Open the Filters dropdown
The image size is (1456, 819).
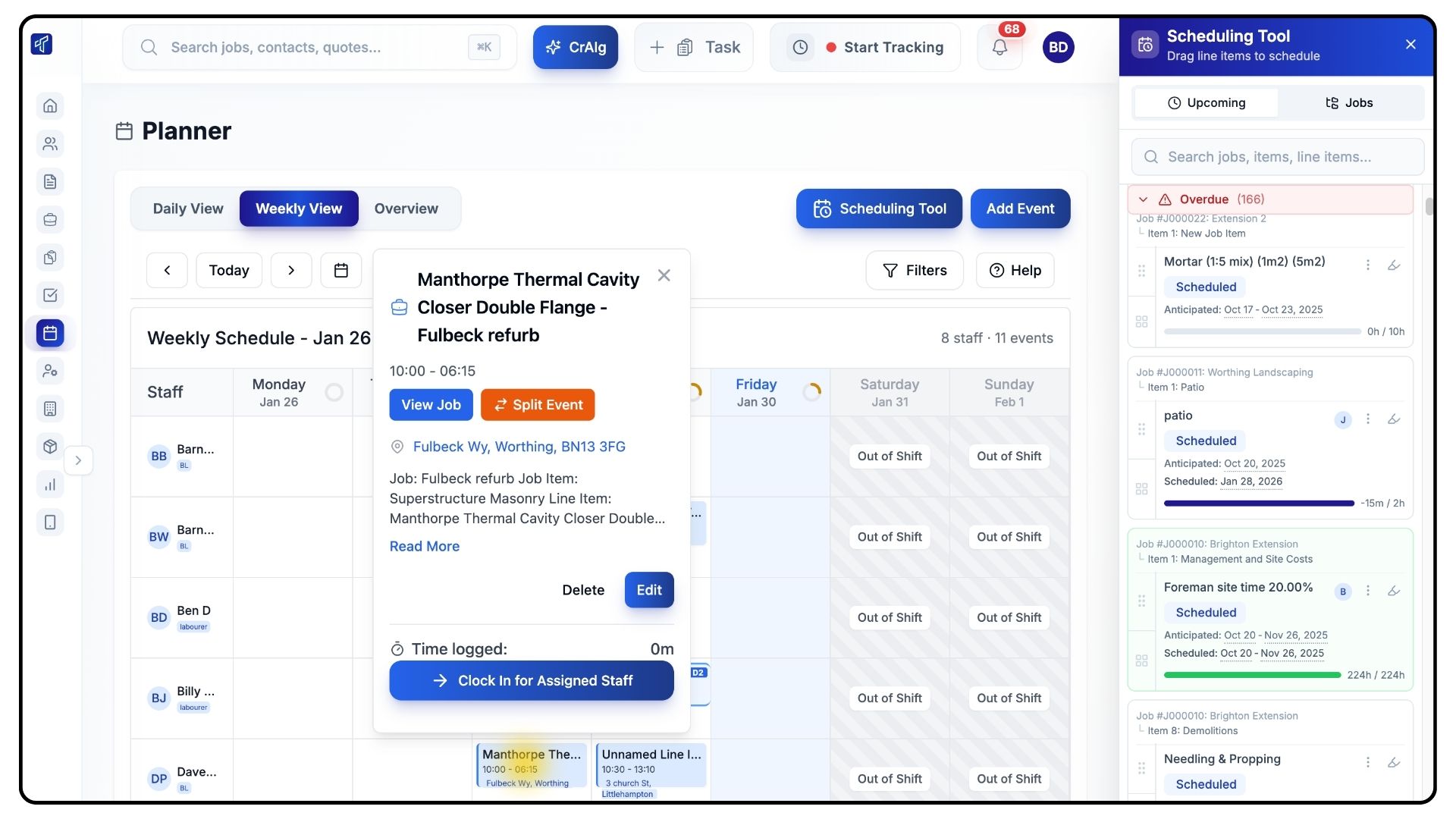coord(915,270)
